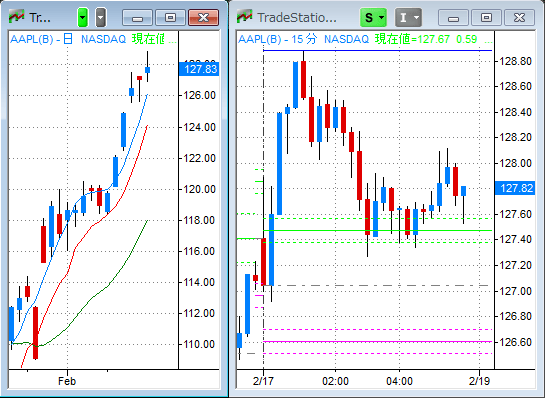Select the solid green pivot line in right chart
The width and height of the screenshot is (545, 398).
tap(377, 230)
